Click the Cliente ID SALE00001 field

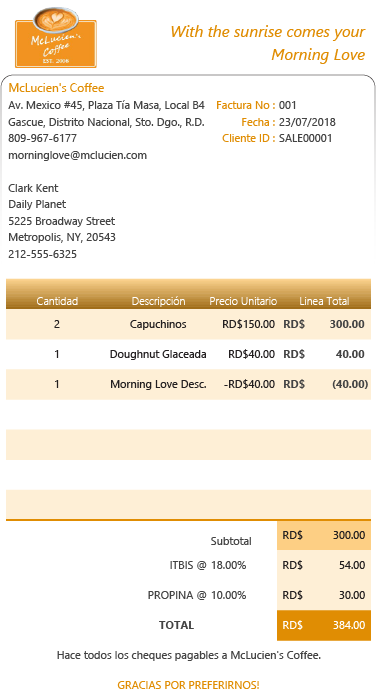[x=305, y=139]
